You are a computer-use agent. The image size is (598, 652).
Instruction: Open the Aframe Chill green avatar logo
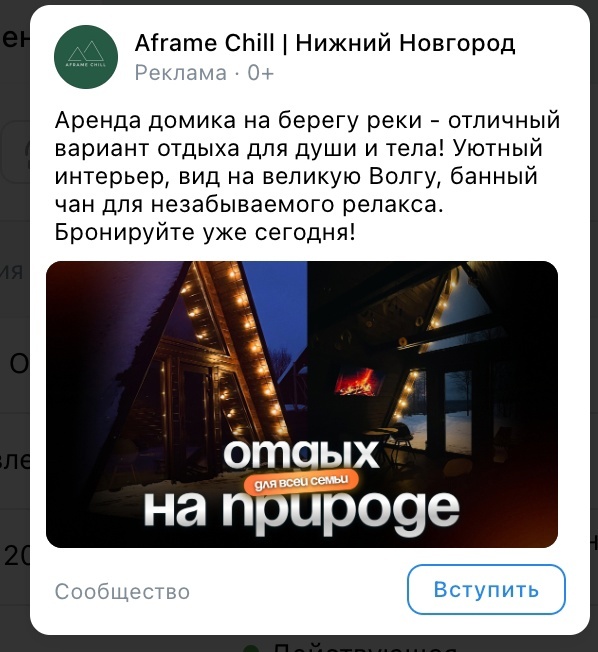point(86,57)
